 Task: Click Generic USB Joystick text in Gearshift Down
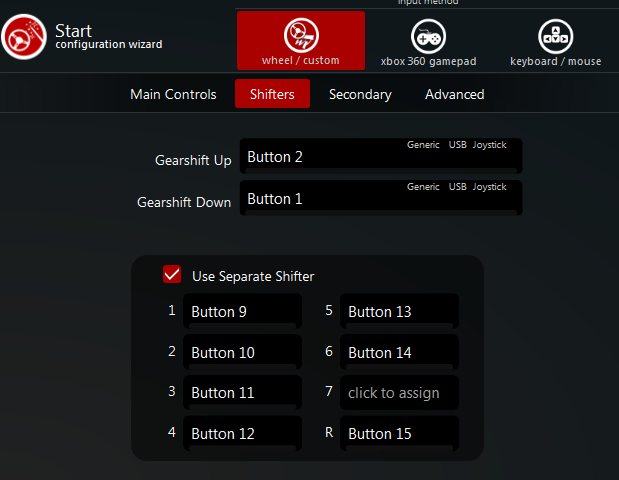pos(456,187)
